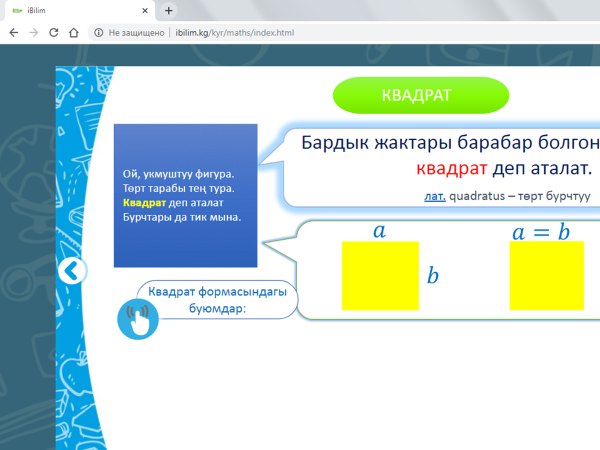This screenshot has height=450, width=600.
Task: Click the browser back arrow
Action: (x=14, y=33)
